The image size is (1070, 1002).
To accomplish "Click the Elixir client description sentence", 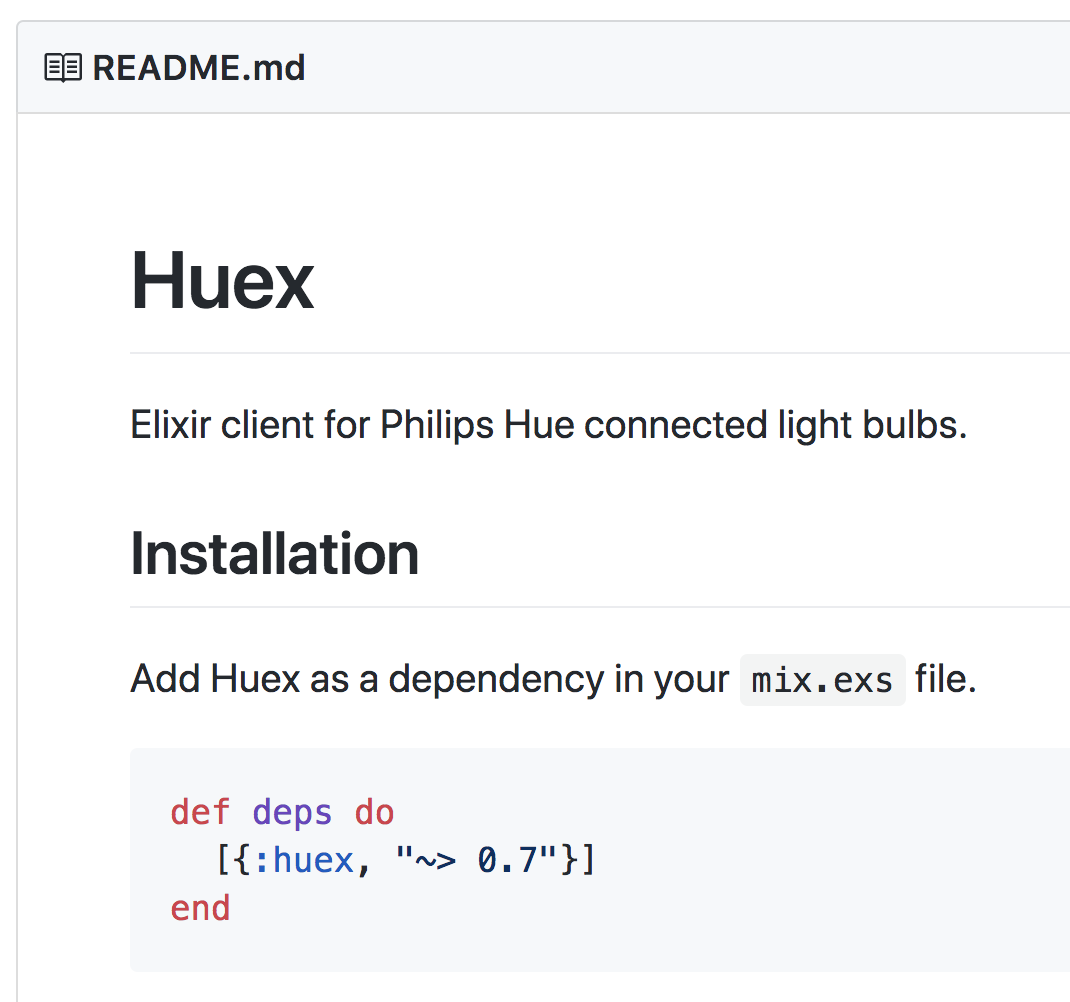I will pos(549,425).
